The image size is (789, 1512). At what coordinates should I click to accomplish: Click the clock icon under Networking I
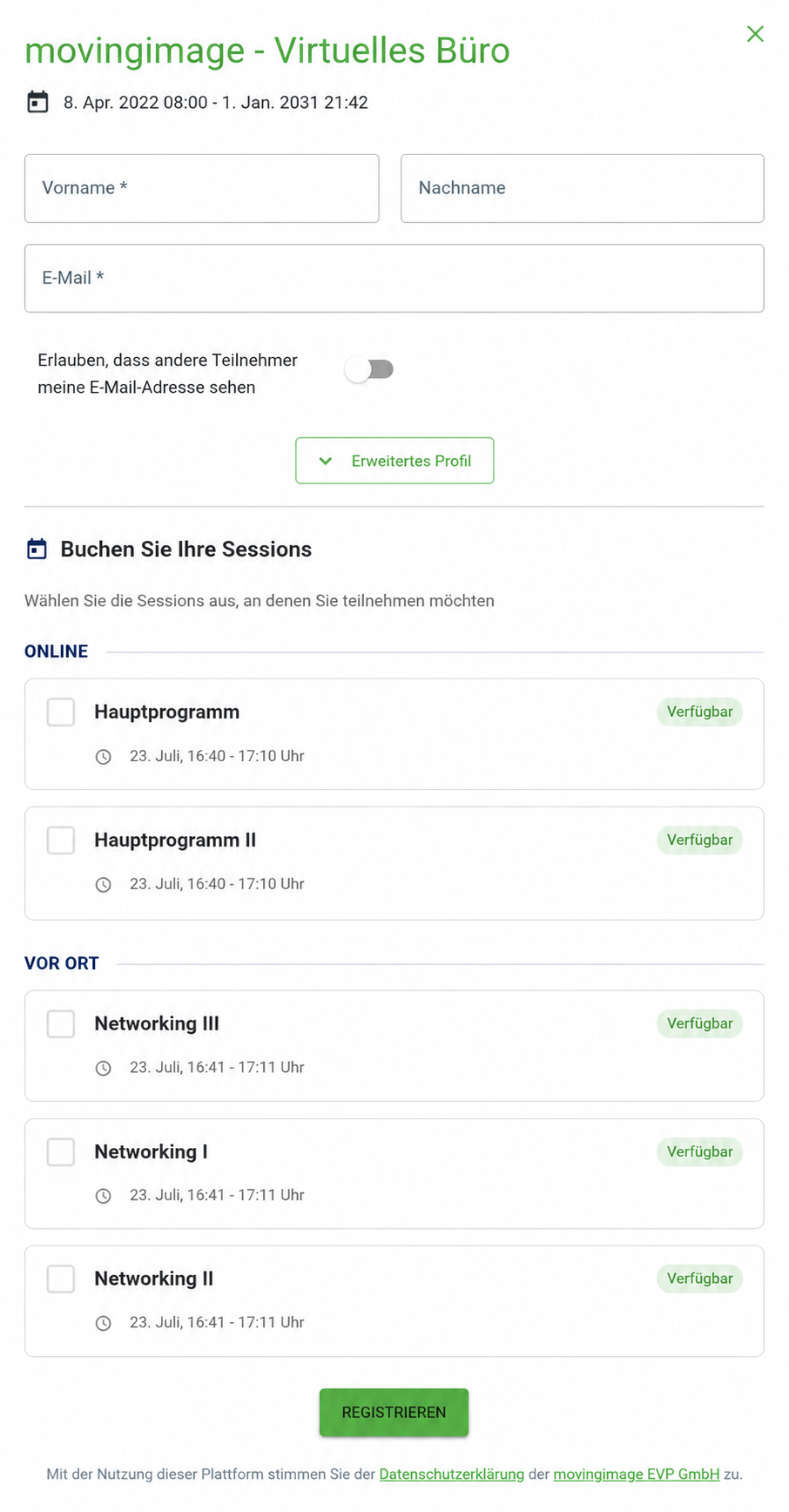pos(103,1196)
